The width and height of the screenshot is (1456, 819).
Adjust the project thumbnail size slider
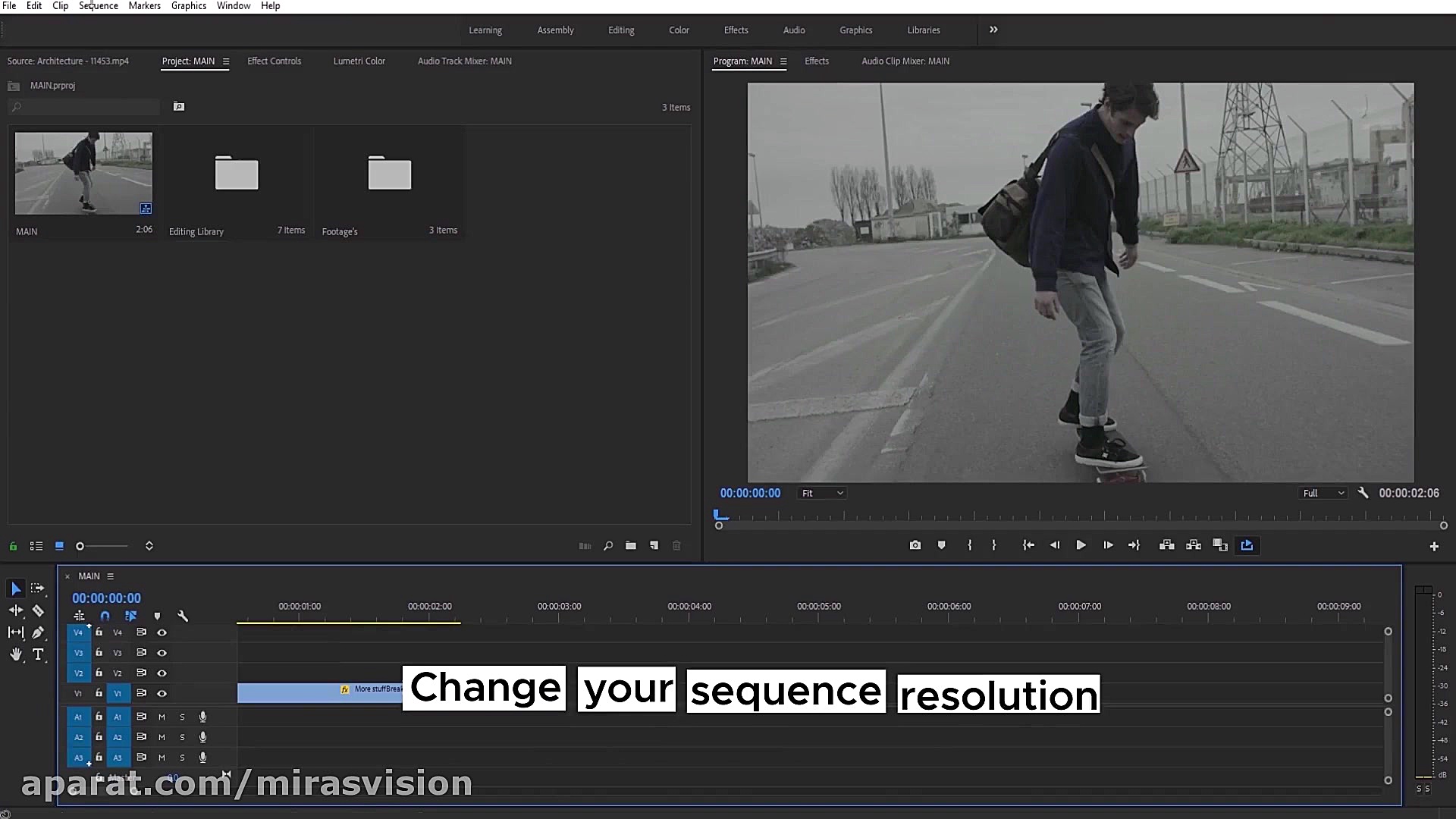coord(80,546)
